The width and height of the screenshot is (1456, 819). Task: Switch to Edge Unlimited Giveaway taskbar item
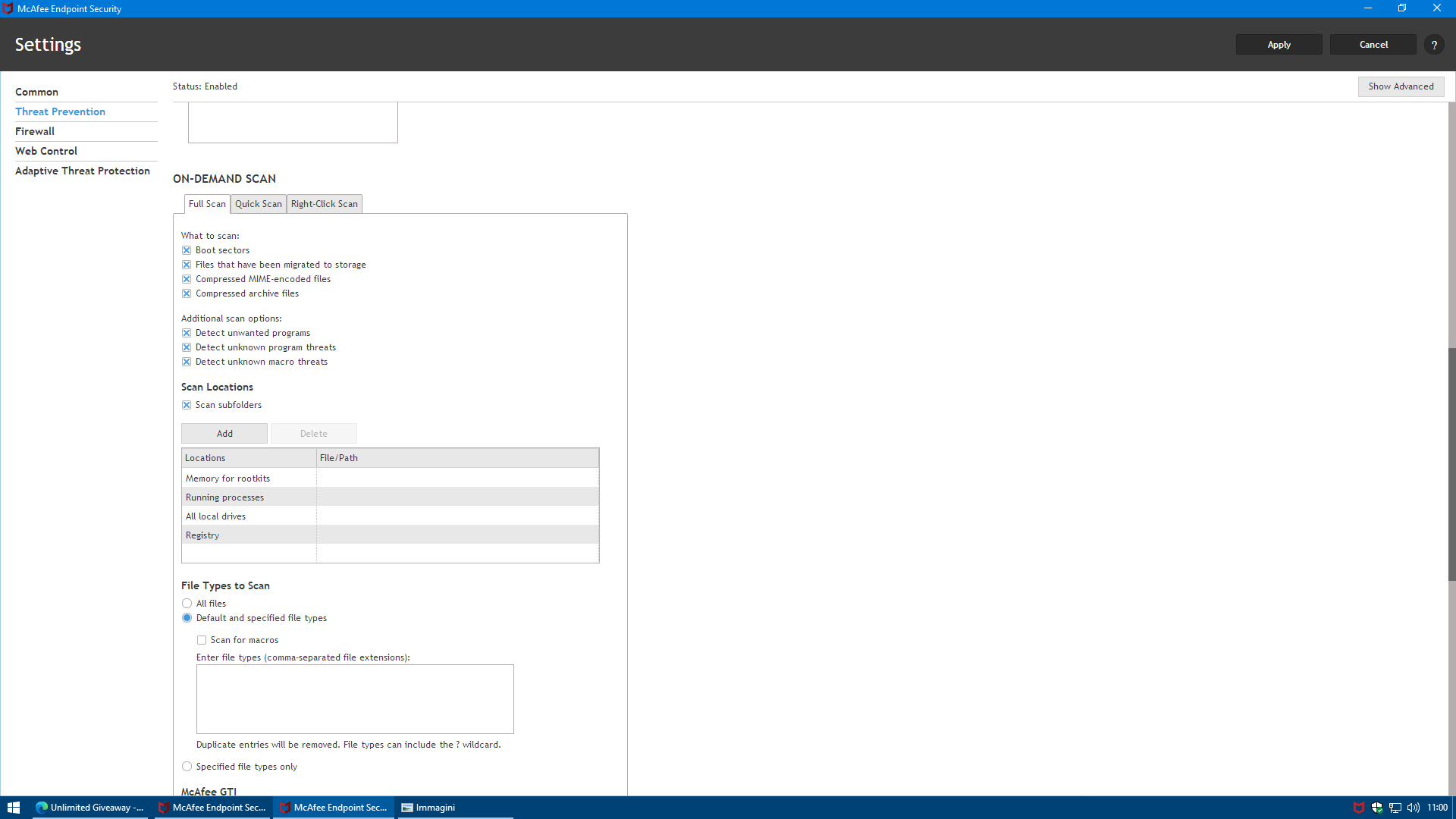[90, 808]
